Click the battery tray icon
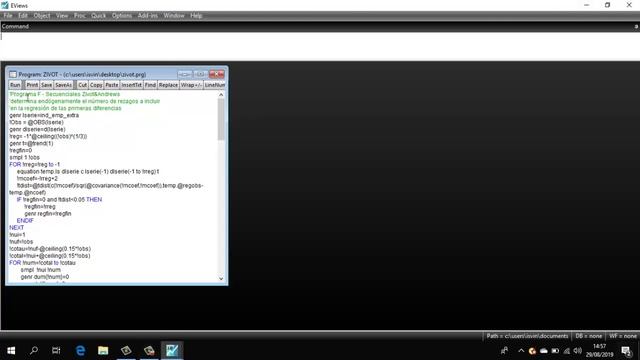640x360 pixels. pyautogui.click(x=555, y=351)
